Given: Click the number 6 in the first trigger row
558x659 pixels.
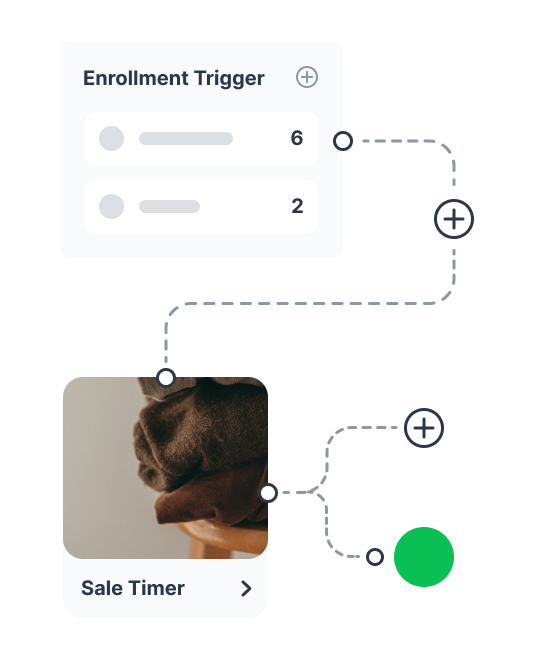Looking at the screenshot, I should [297, 138].
